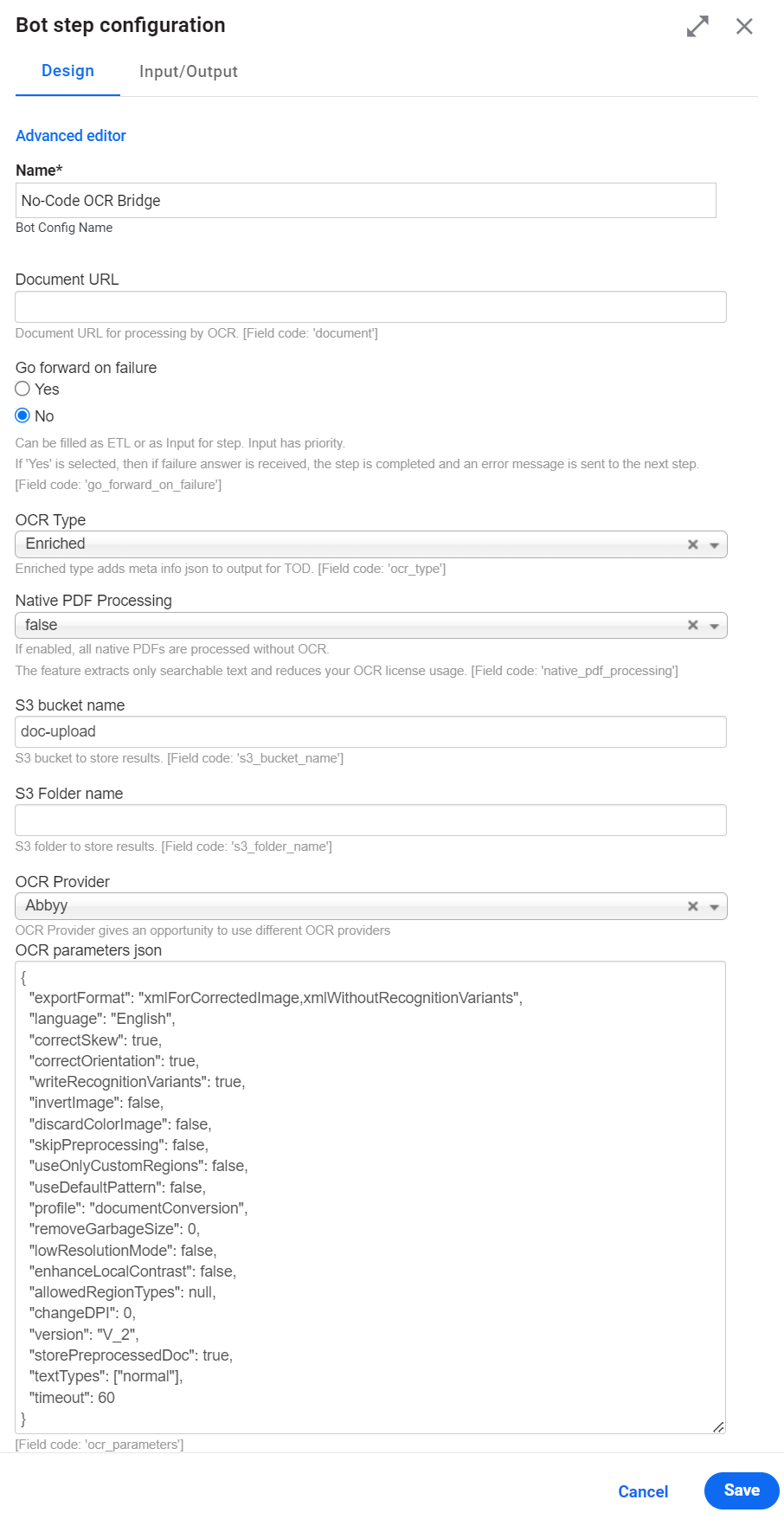Viewport: 784px width, 1519px height.
Task: Click the empty S3 Folder name field
Action: (x=370, y=821)
